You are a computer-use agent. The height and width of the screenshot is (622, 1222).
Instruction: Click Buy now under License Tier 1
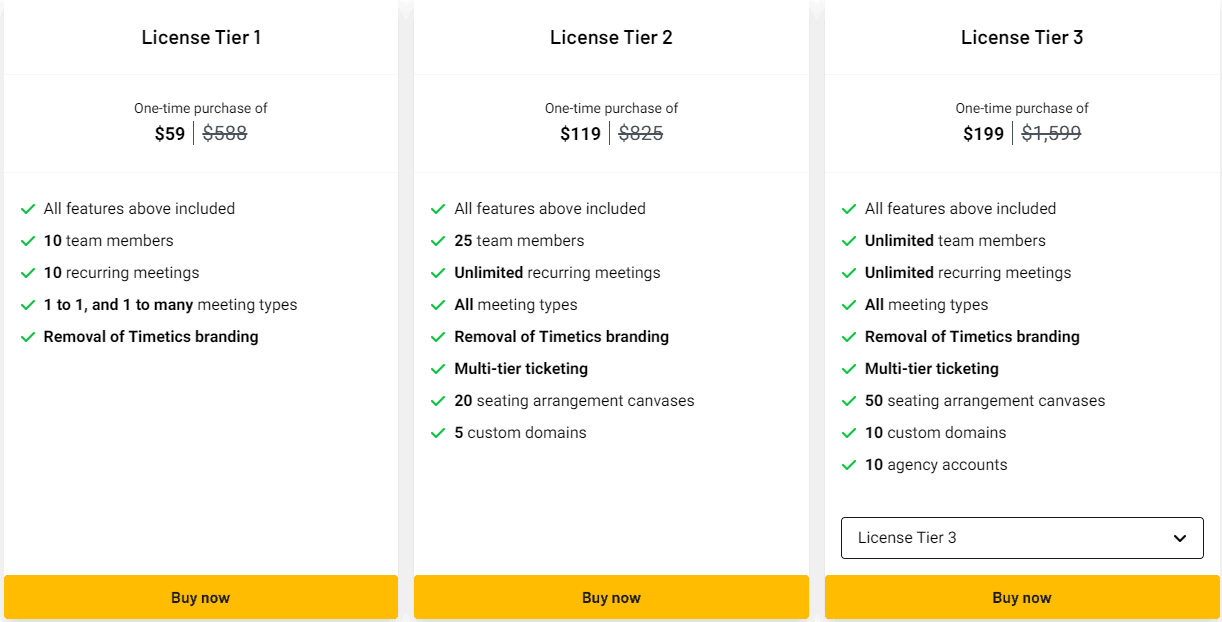click(x=200, y=597)
